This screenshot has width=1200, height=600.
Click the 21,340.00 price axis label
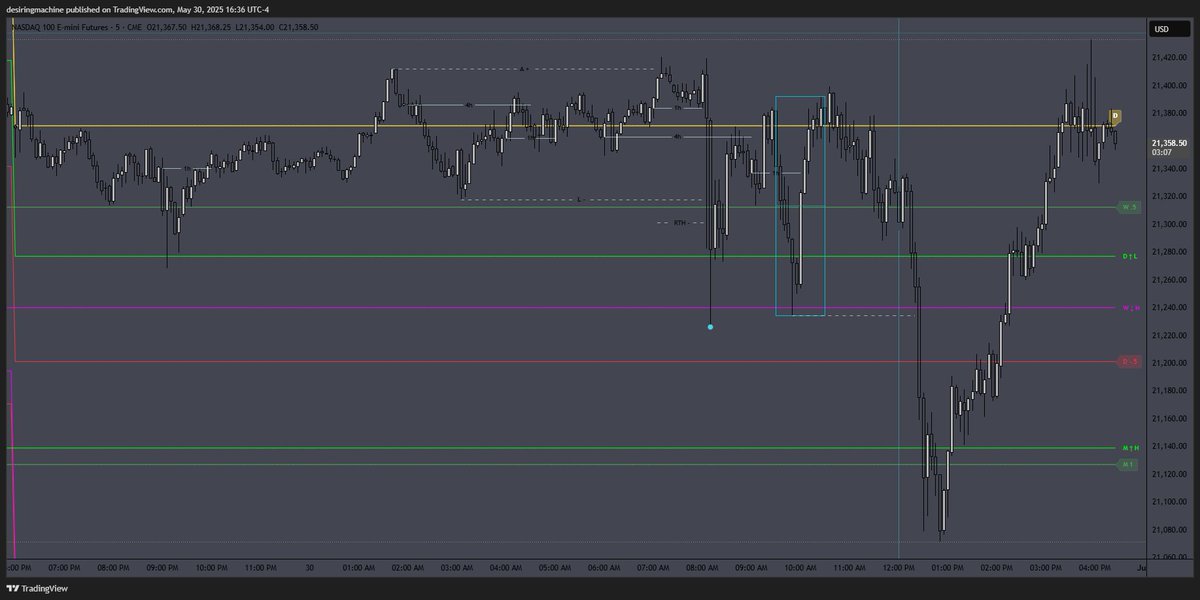(1170, 170)
